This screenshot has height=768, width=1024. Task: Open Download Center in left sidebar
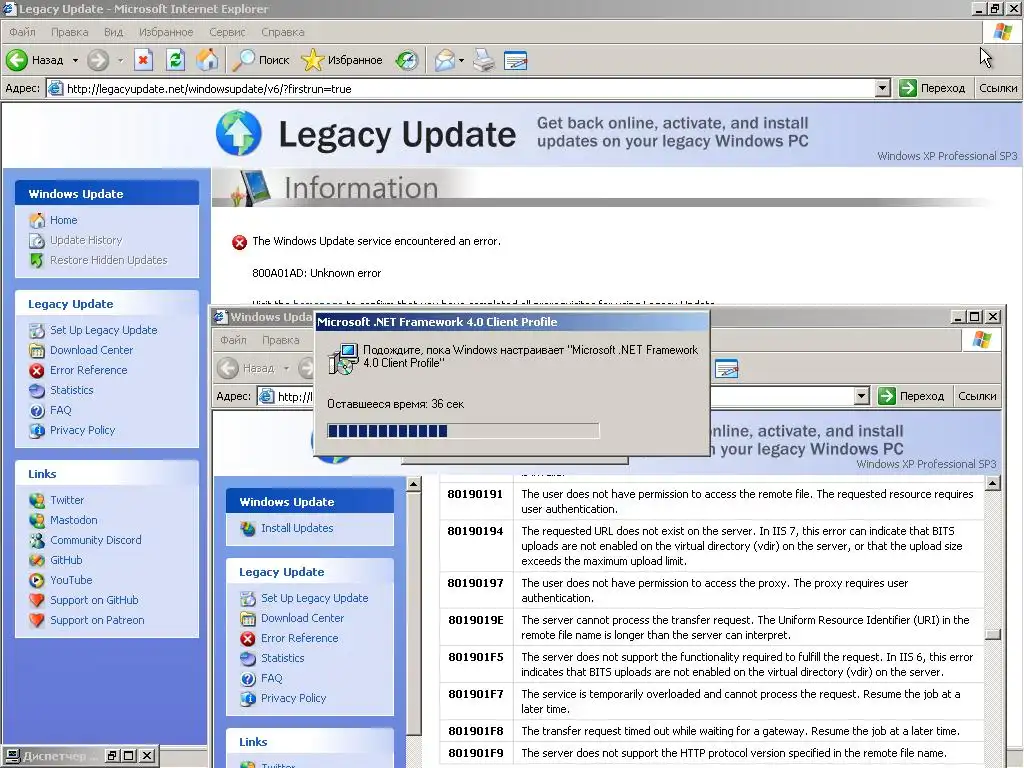pyautogui.click(x=91, y=350)
